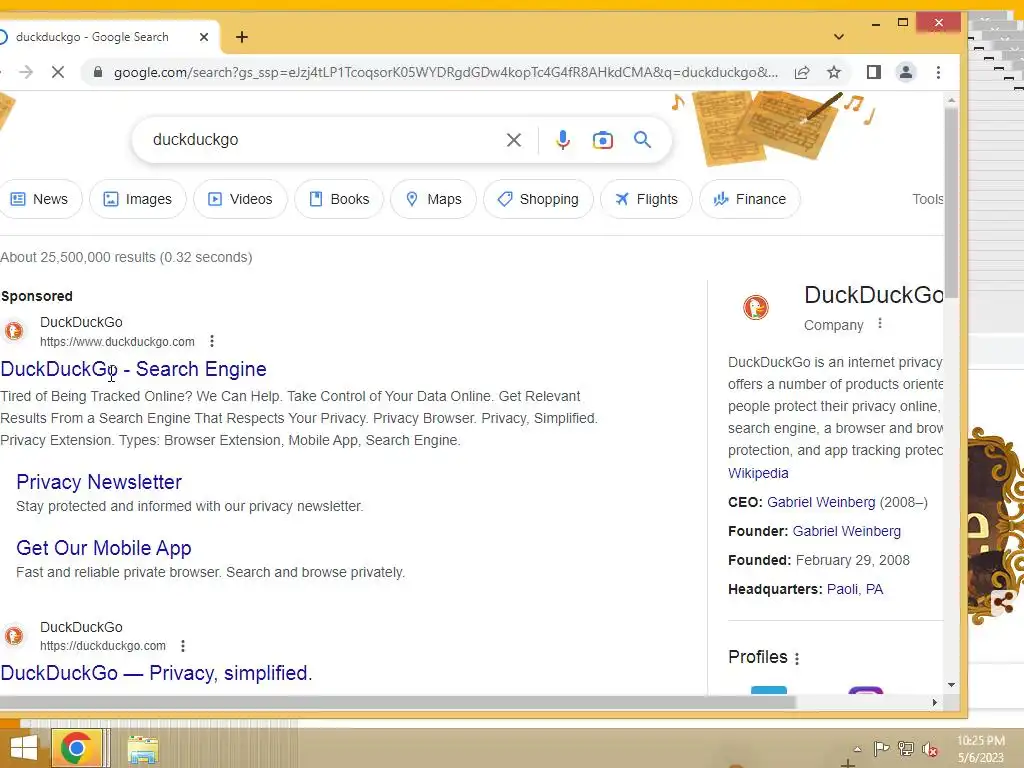This screenshot has height=768, width=1024.
Task: Click the organic DuckDuckGo result favicon
Action: pos(14,635)
